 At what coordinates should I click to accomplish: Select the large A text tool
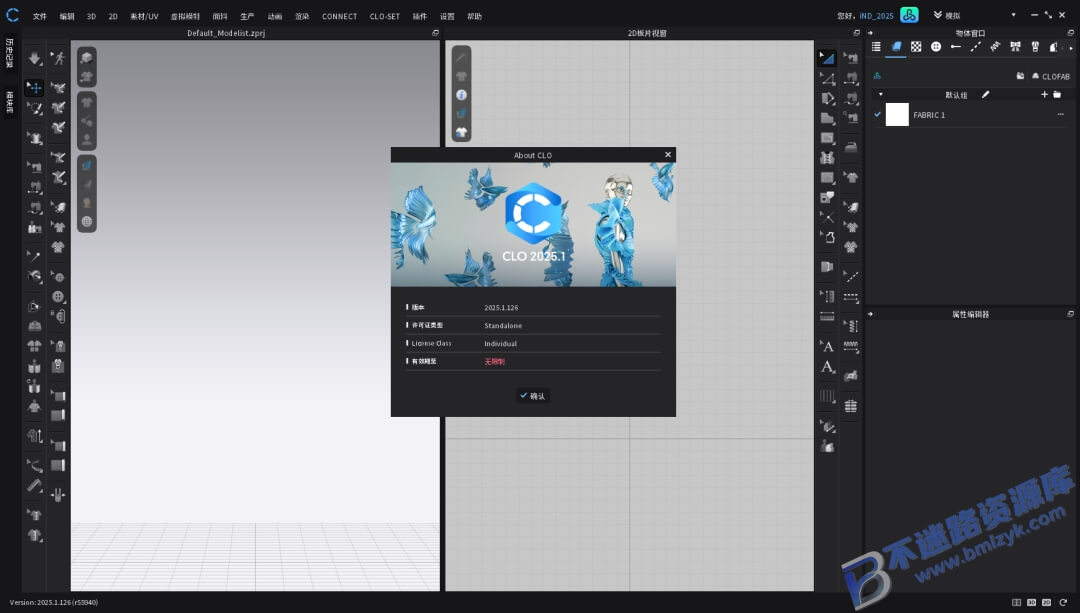828,346
